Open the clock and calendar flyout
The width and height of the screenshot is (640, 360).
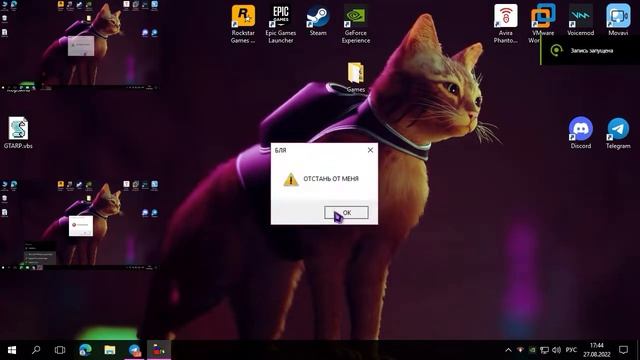(597, 350)
